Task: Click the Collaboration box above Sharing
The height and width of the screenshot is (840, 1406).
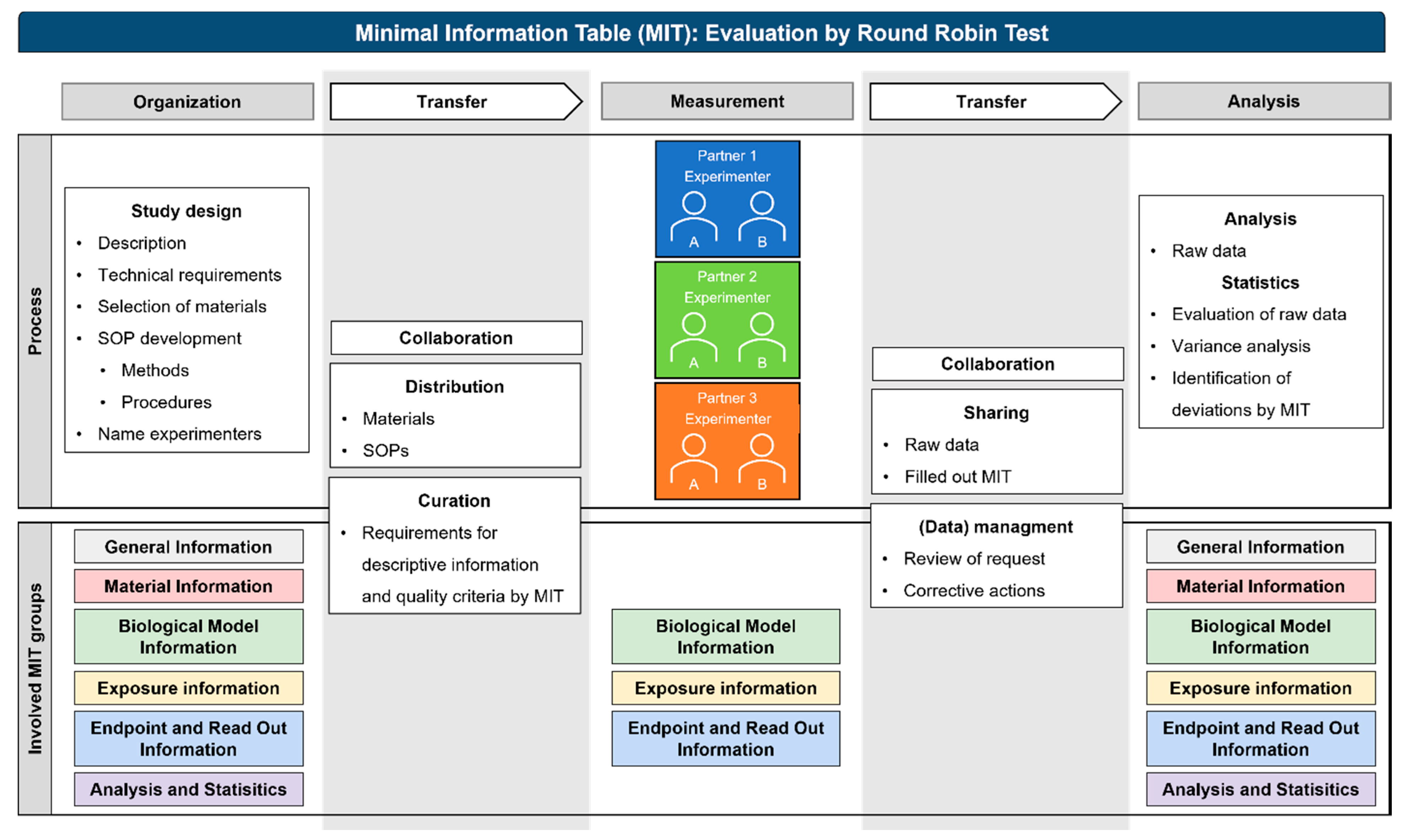Action: [x=997, y=364]
